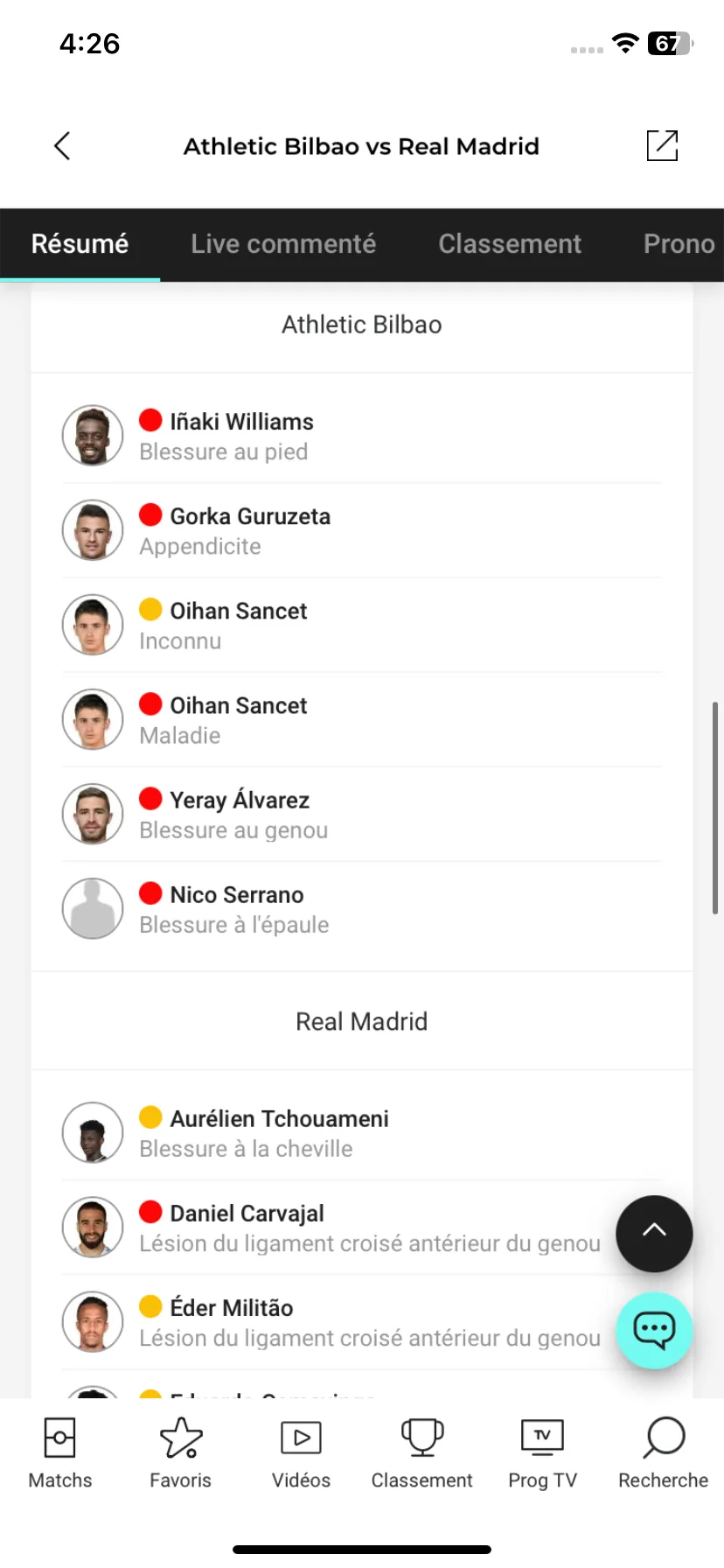Select the Résumé tab
The height and width of the screenshot is (1568, 724).
coord(80,244)
